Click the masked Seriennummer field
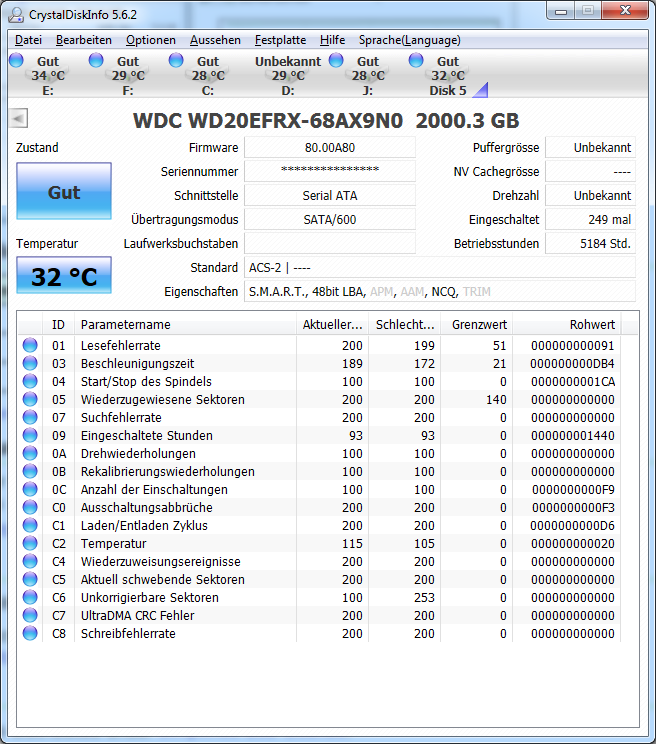 (330, 171)
